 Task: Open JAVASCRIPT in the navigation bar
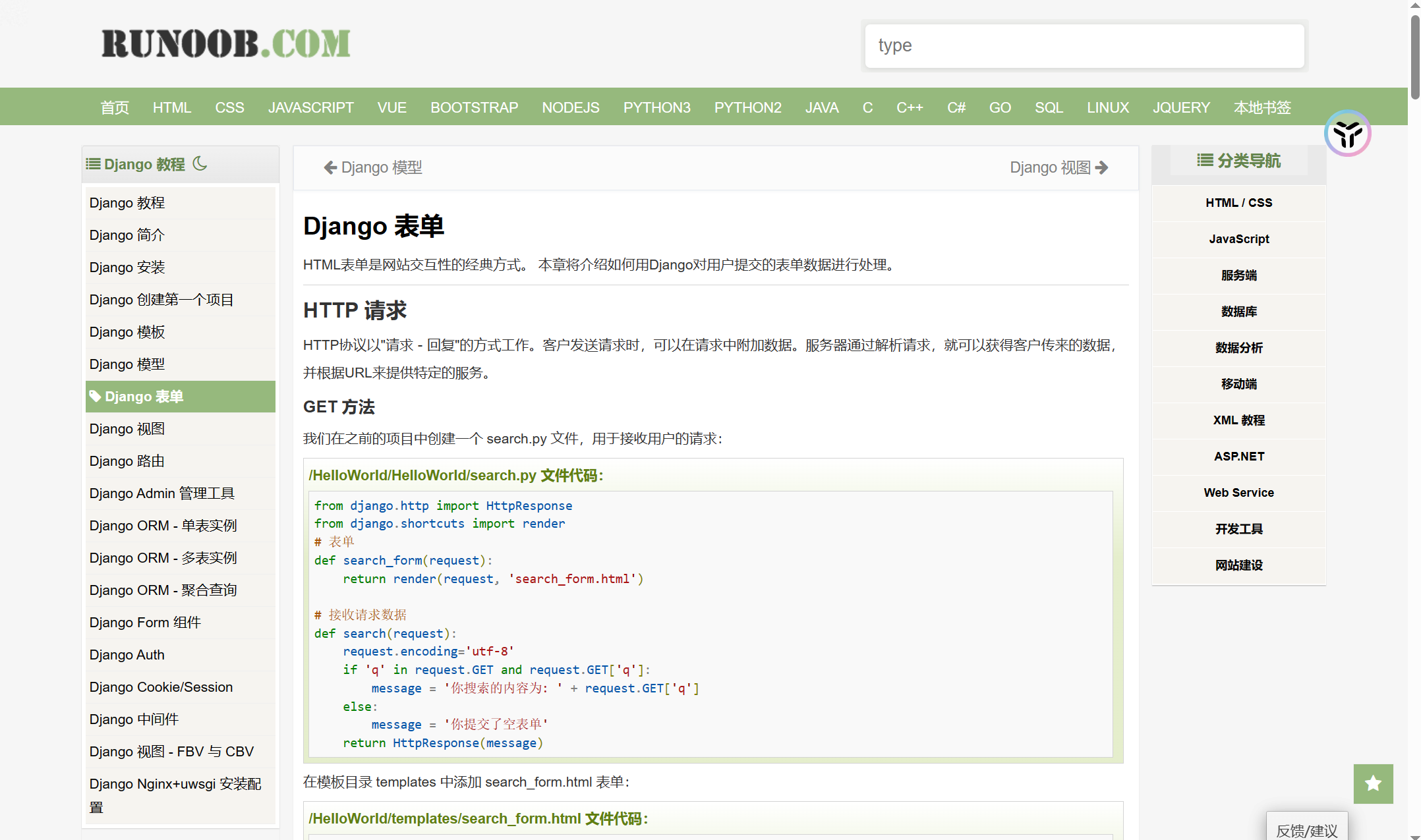coord(310,107)
